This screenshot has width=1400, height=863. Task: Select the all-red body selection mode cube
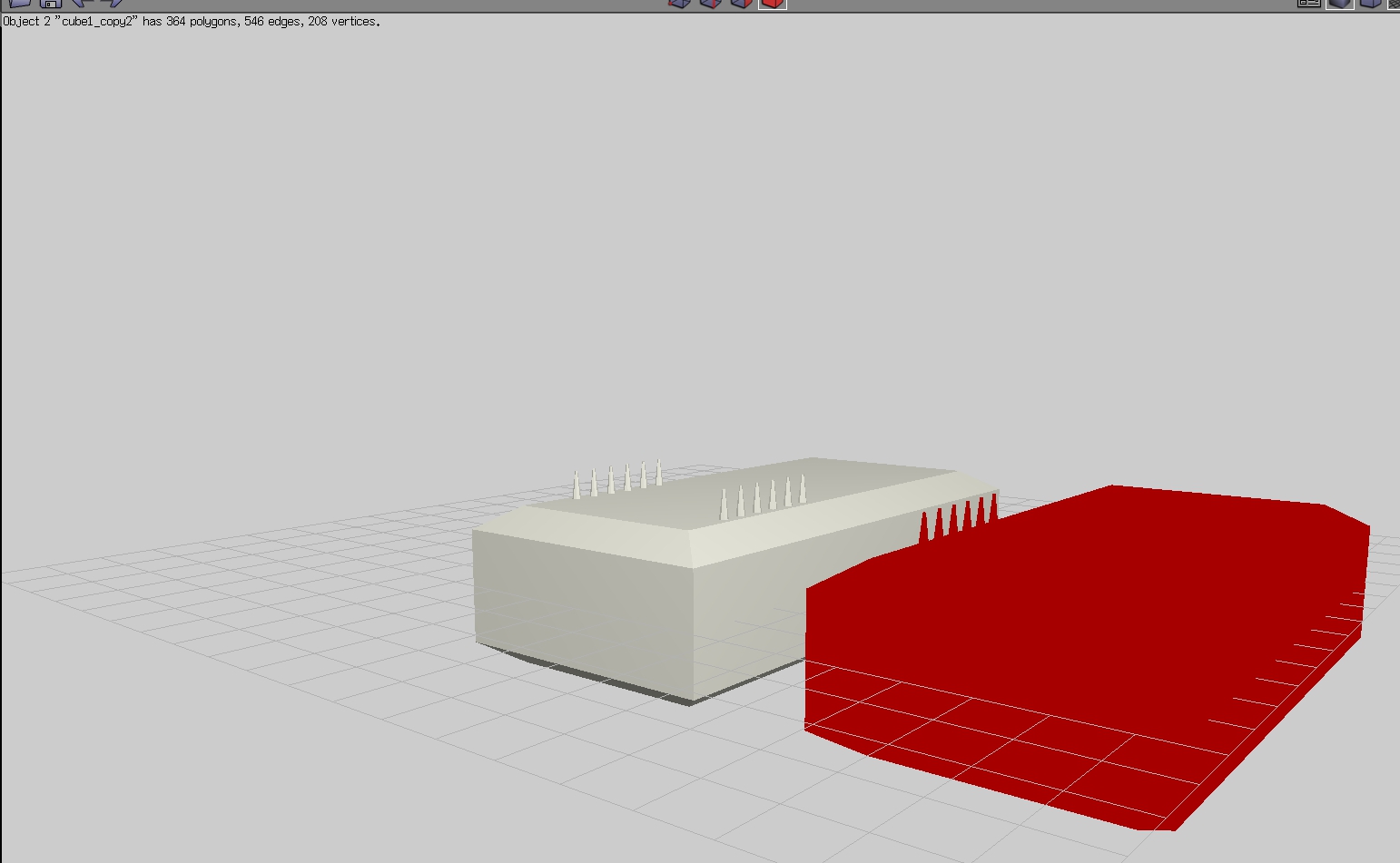click(x=773, y=3)
